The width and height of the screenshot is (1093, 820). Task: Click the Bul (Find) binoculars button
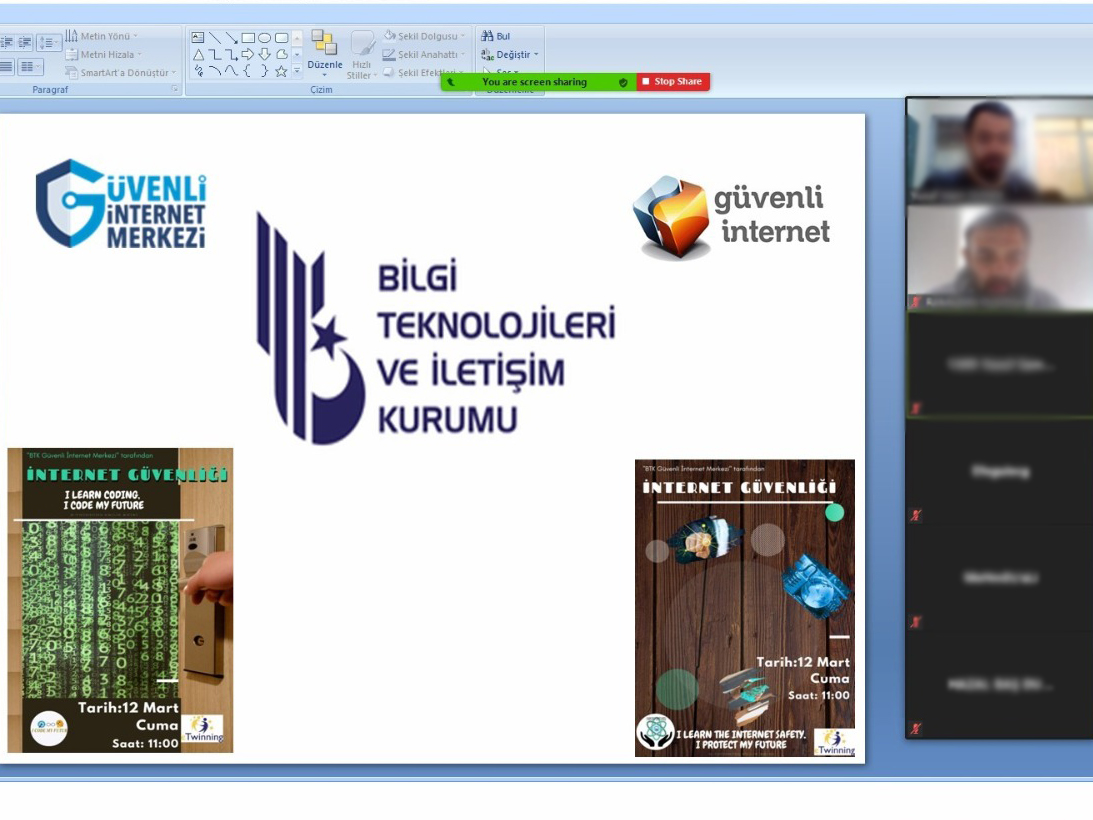point(496,36)
